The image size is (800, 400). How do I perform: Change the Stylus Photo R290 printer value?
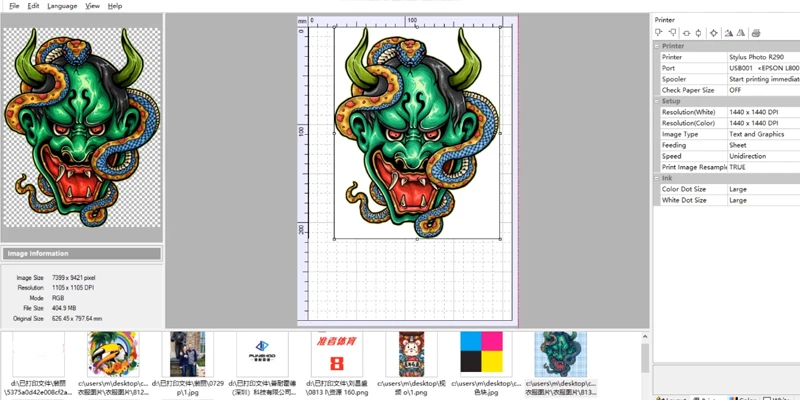coord(764,57)
